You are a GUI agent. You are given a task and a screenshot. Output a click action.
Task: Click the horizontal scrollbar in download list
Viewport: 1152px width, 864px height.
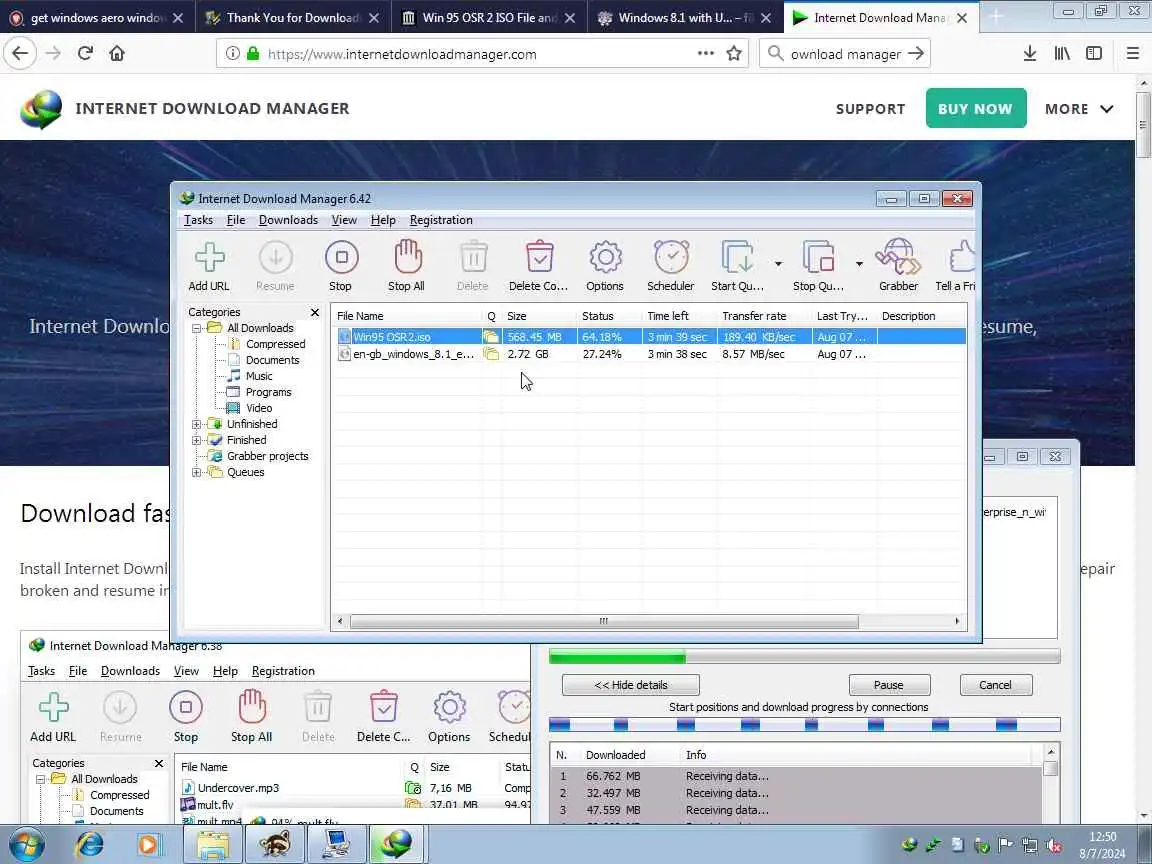pos(604,622)
